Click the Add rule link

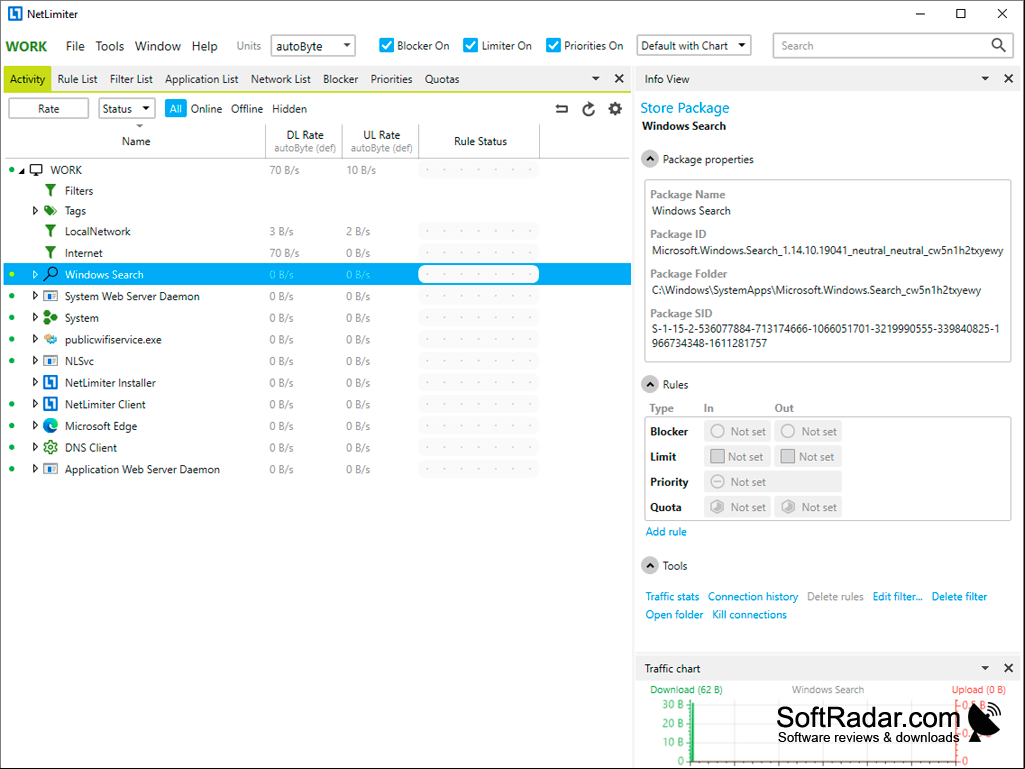point(665,532)
